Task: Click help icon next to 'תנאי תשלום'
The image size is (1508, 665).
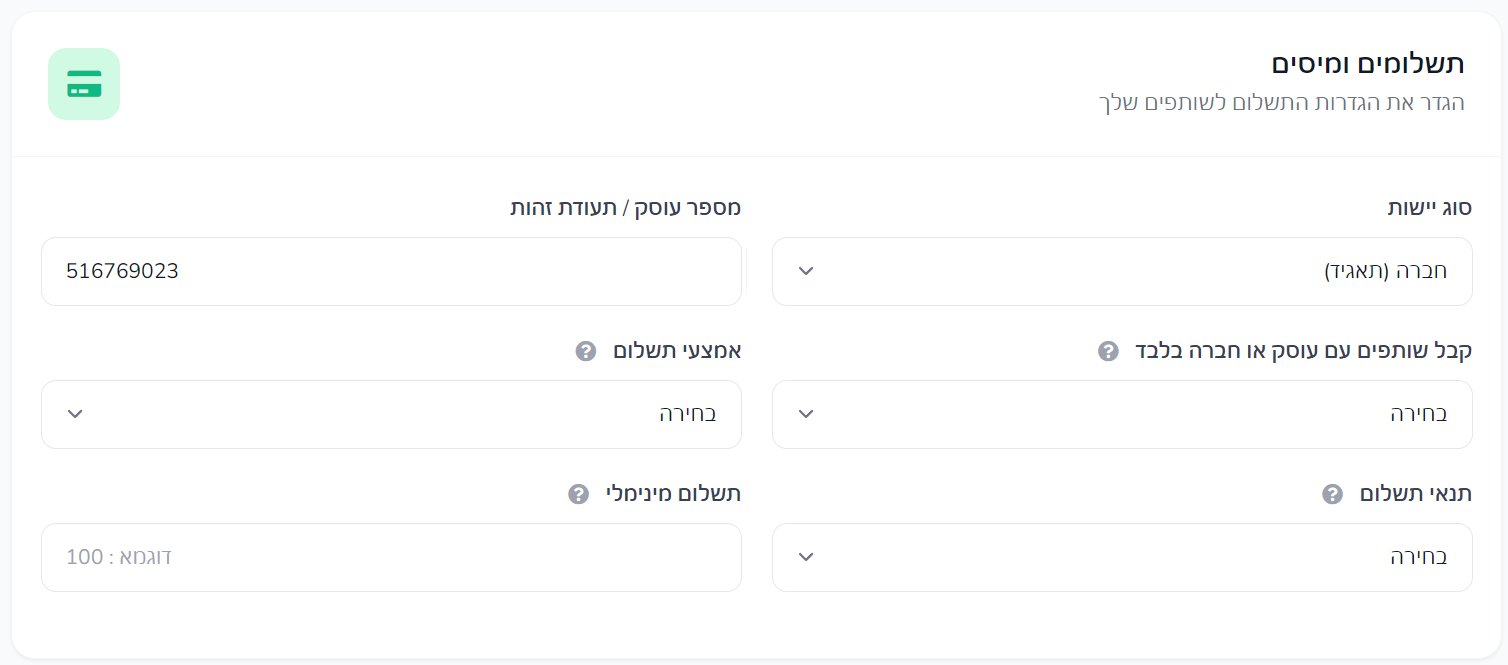Action: coord(1332,494)
